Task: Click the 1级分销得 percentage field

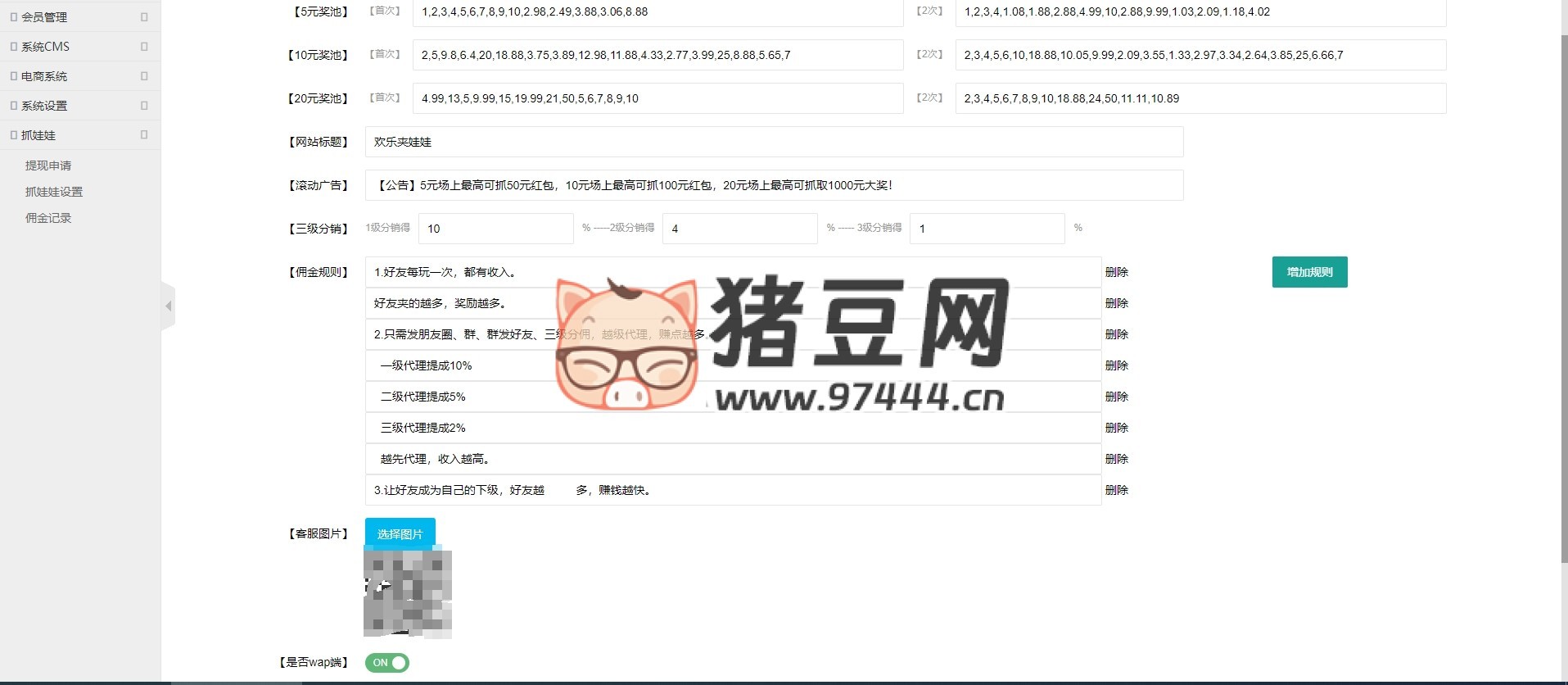Action: 495,229
